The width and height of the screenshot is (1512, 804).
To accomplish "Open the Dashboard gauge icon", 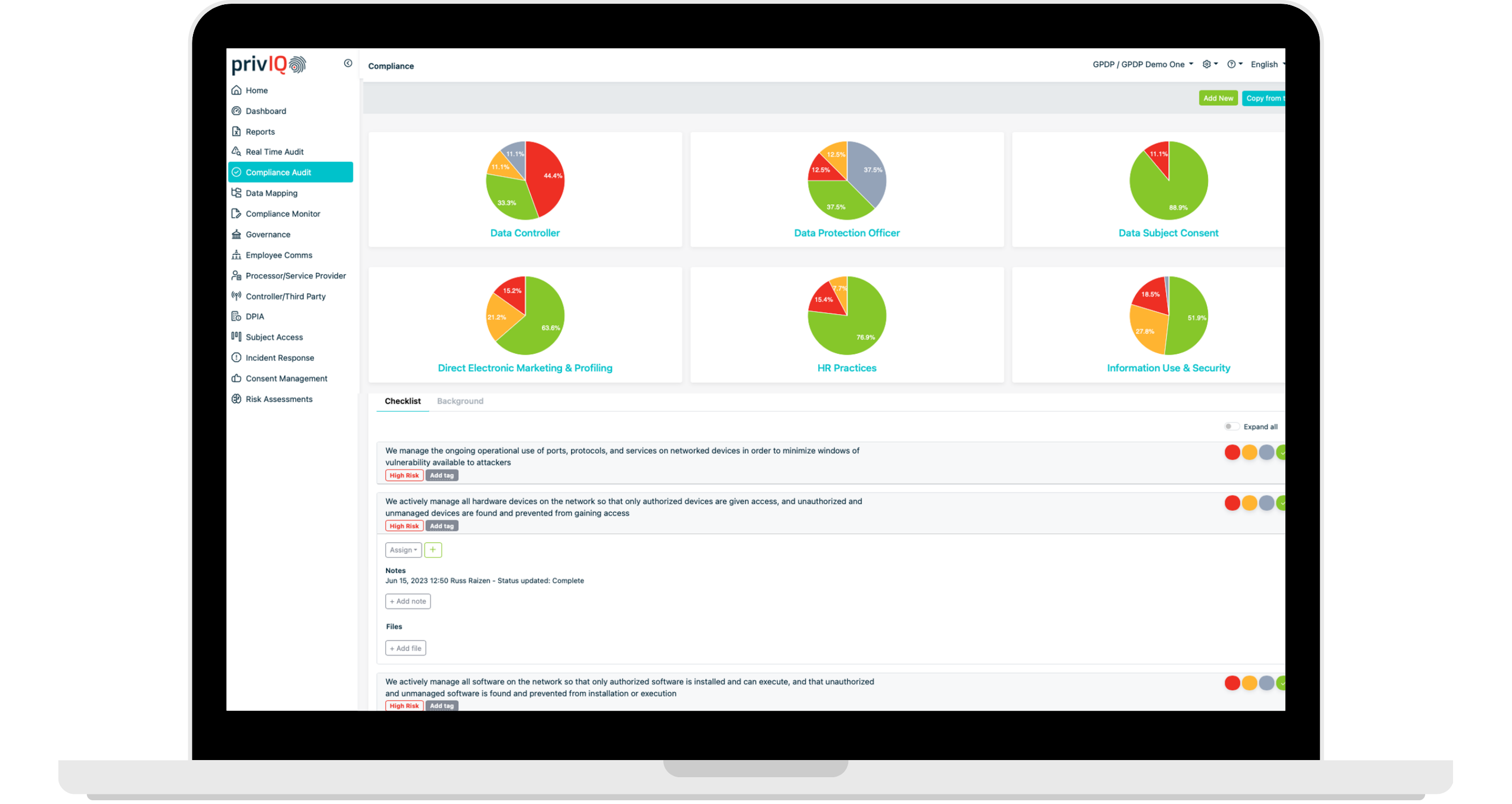I will click(236, 111).
